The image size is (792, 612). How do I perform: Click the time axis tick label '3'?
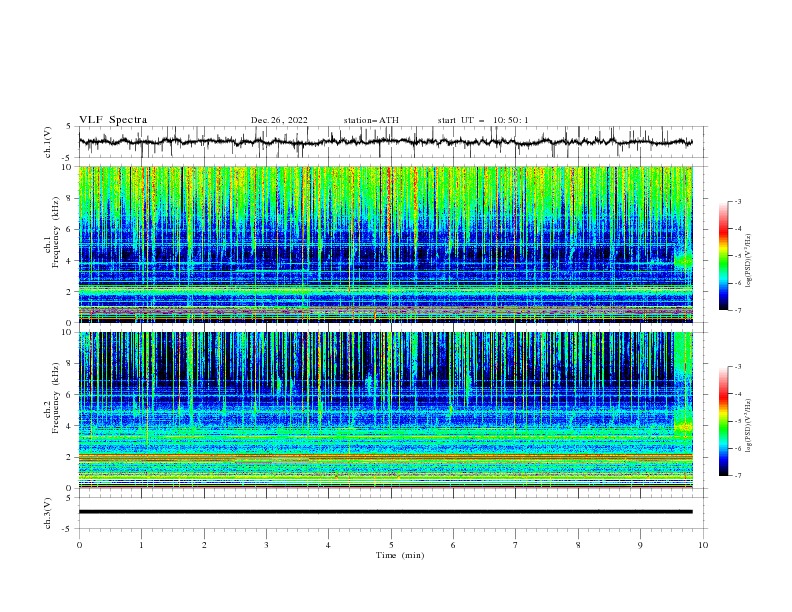coord(266,545)
